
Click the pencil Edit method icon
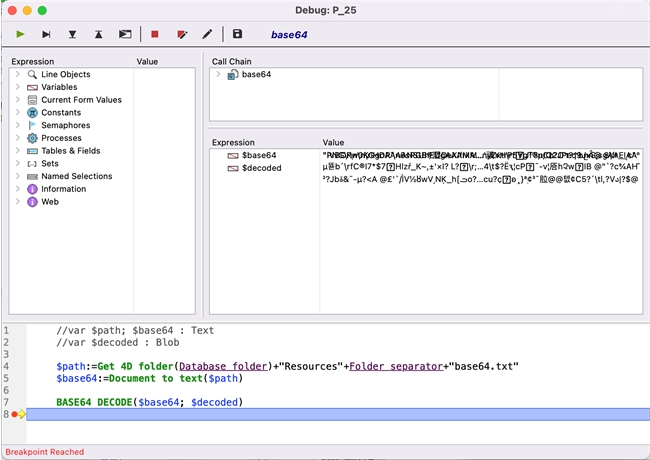(x=207, y=34)
